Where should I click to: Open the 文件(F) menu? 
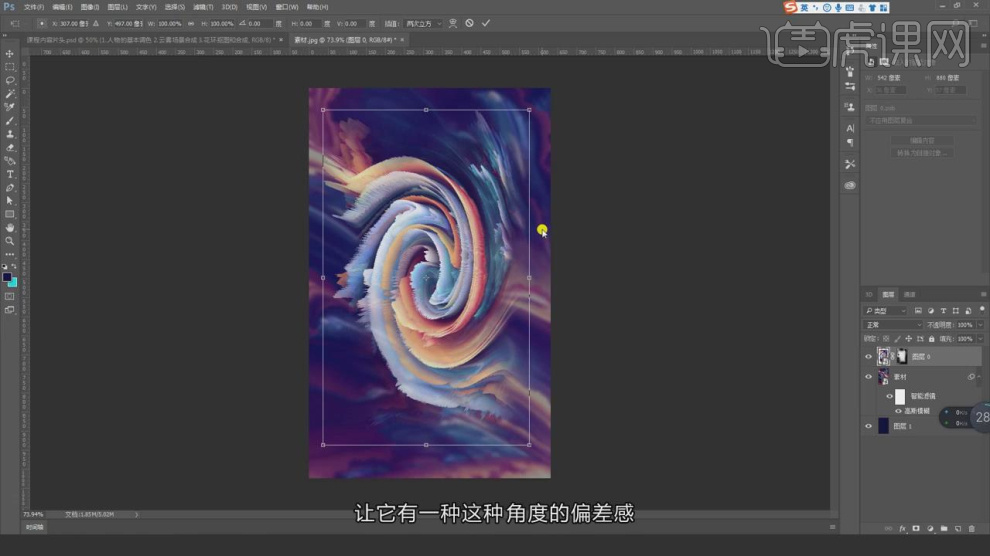[x=34, y=7]
